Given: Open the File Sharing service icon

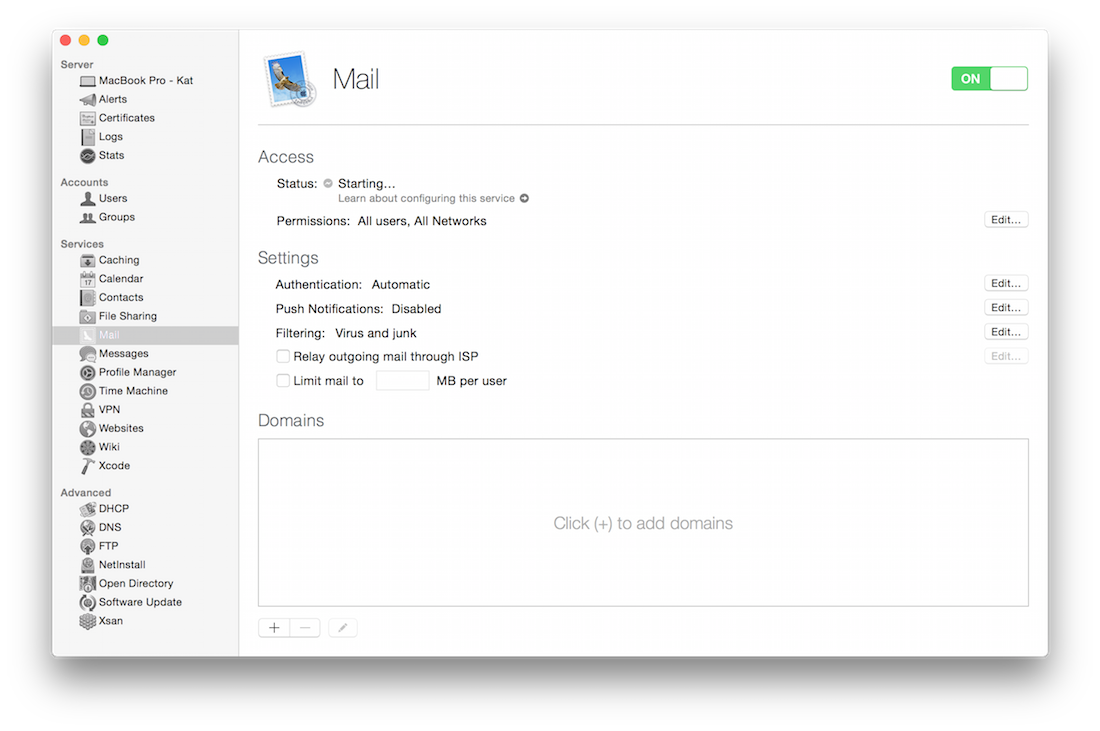Looking at the screenshot, I should (88, 316).
